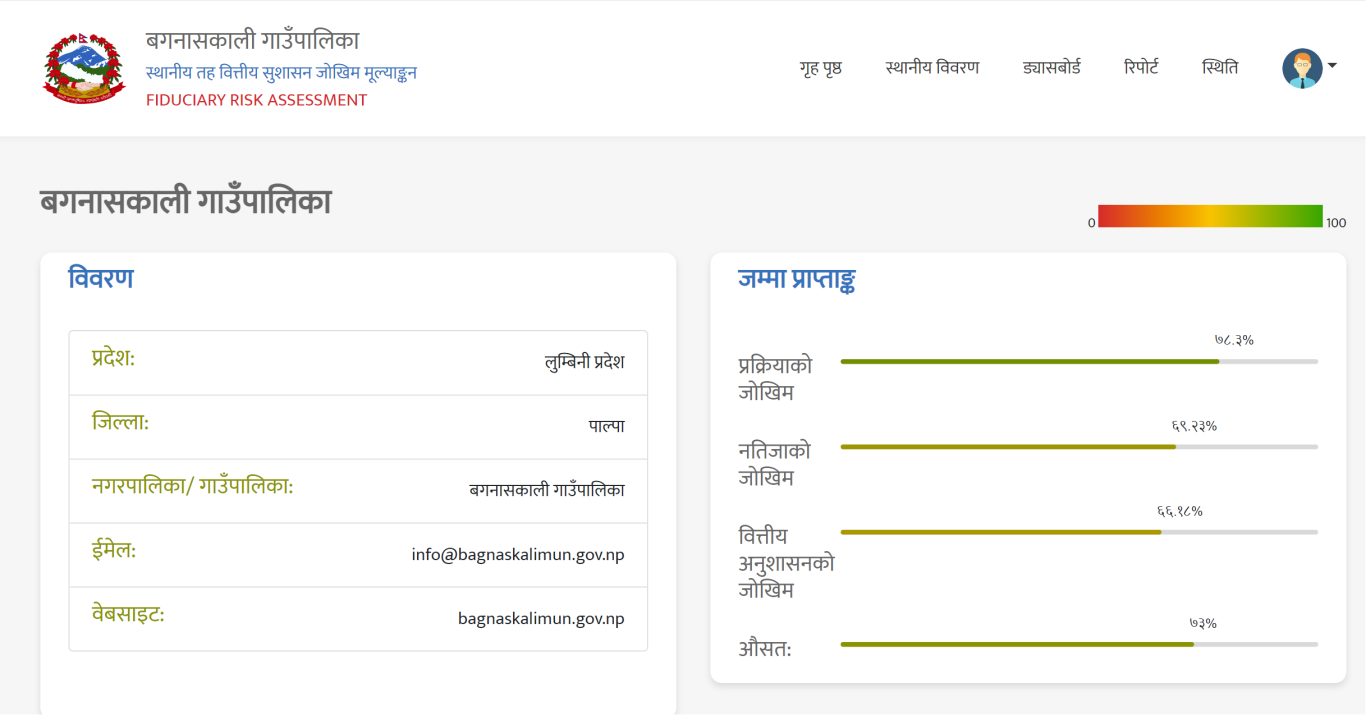The image size is (1366, 715).
Task: Click नगरपालिका/ गाउँपालिका: row label
Action: click(x=192, y=486)
